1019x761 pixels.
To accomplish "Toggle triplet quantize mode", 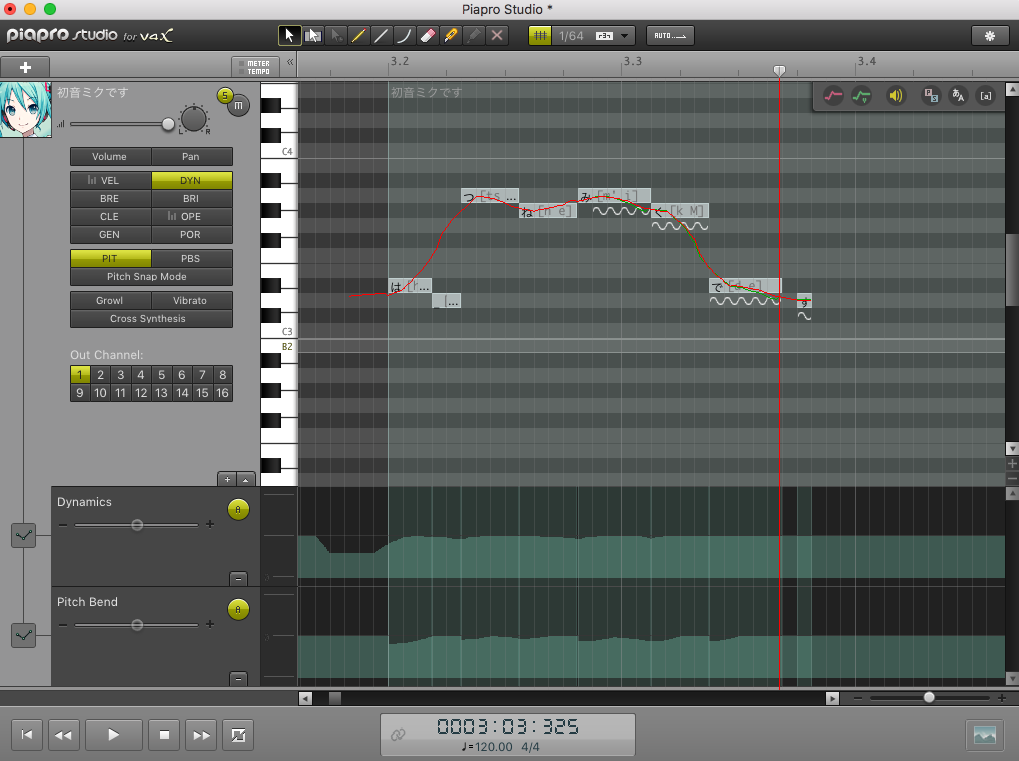I will [x=604, y=36].
